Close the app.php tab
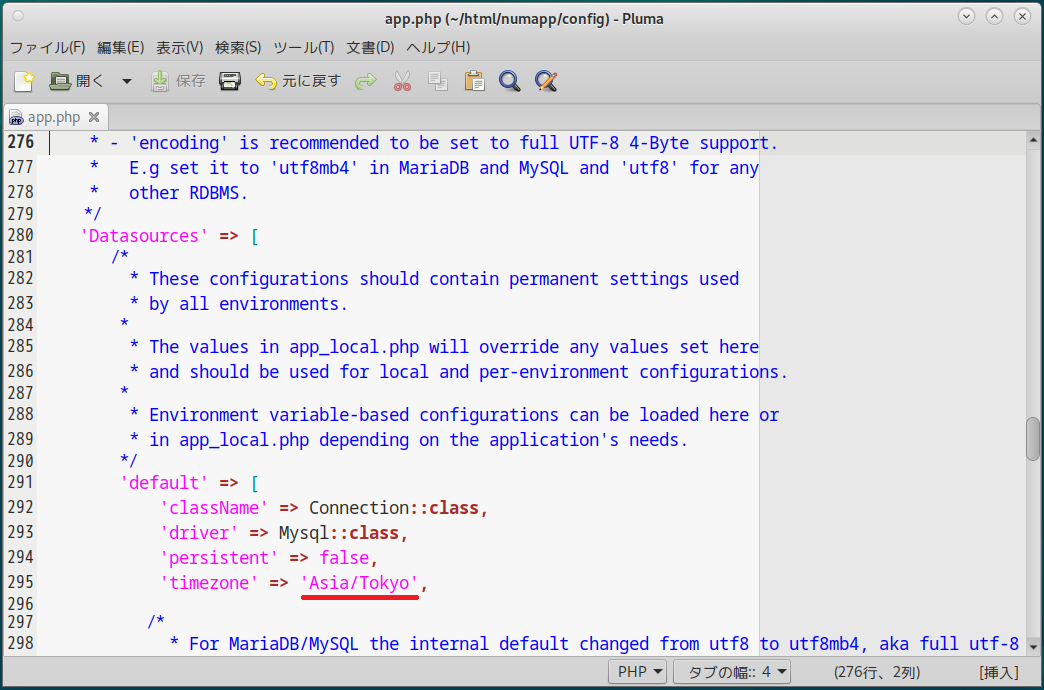Viewport: 1044px width, 690px height. (x=94, y=117)
